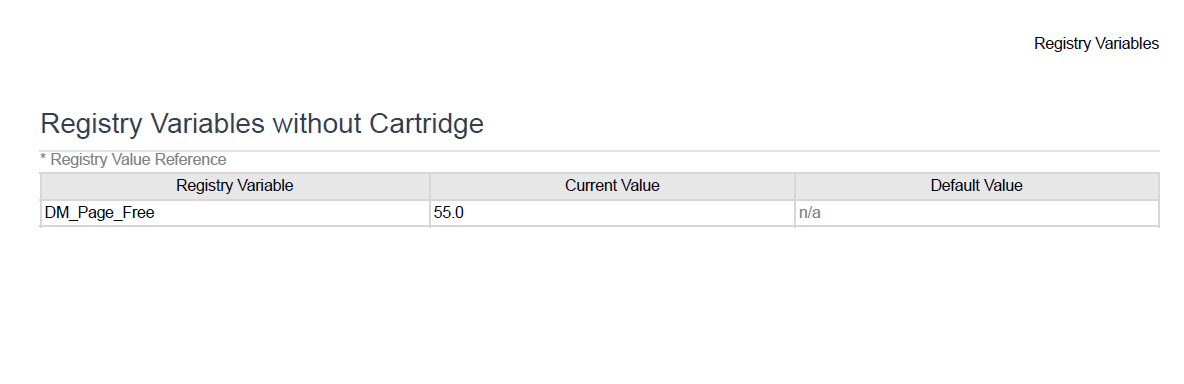Click the word Cartridge in the heading
1184x384 pixels.
pos(427,123)
